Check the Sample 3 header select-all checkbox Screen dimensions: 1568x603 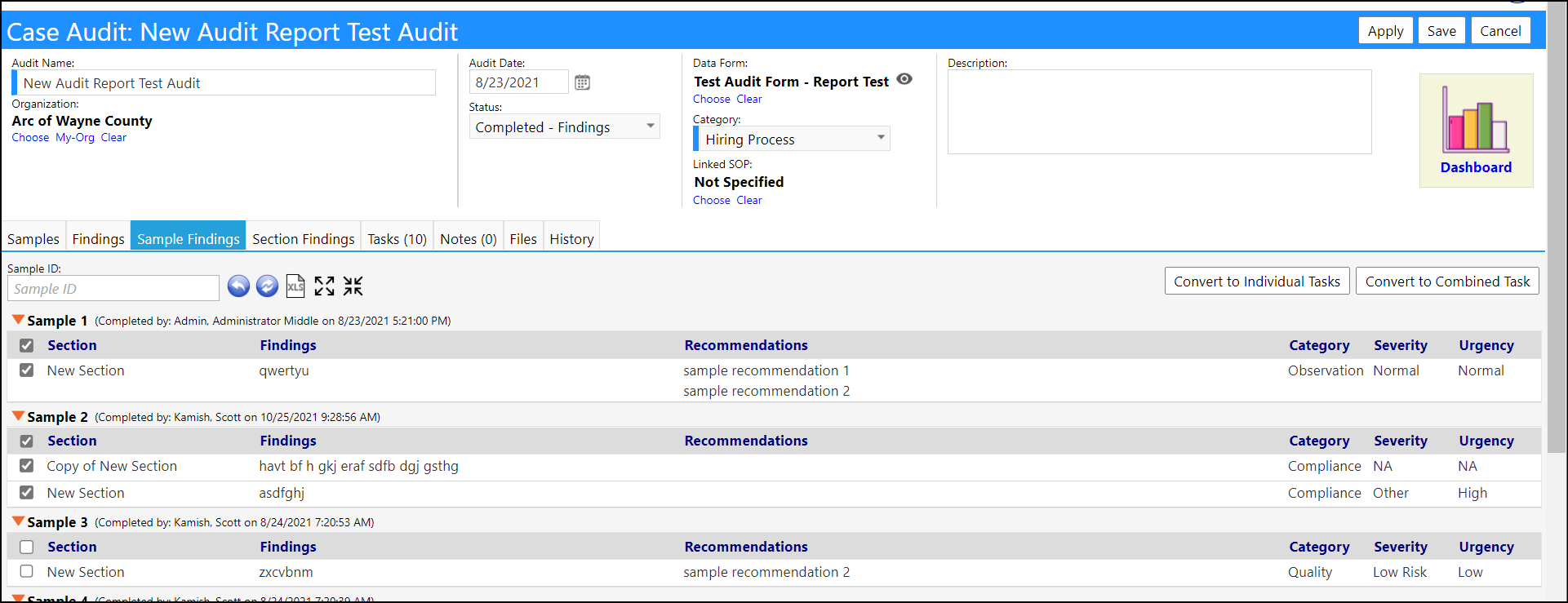27,547
